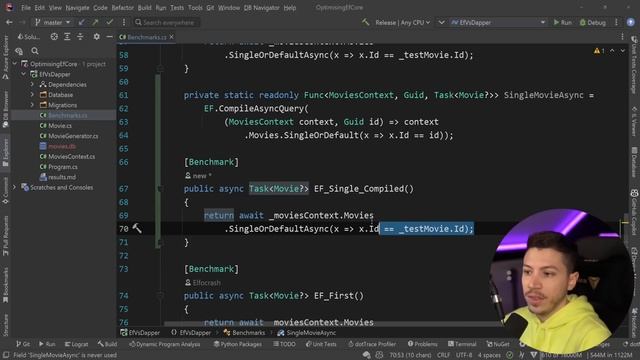Open Dynamic Program Analysis tool window
The image size is (640, 360).
[164, 344]
